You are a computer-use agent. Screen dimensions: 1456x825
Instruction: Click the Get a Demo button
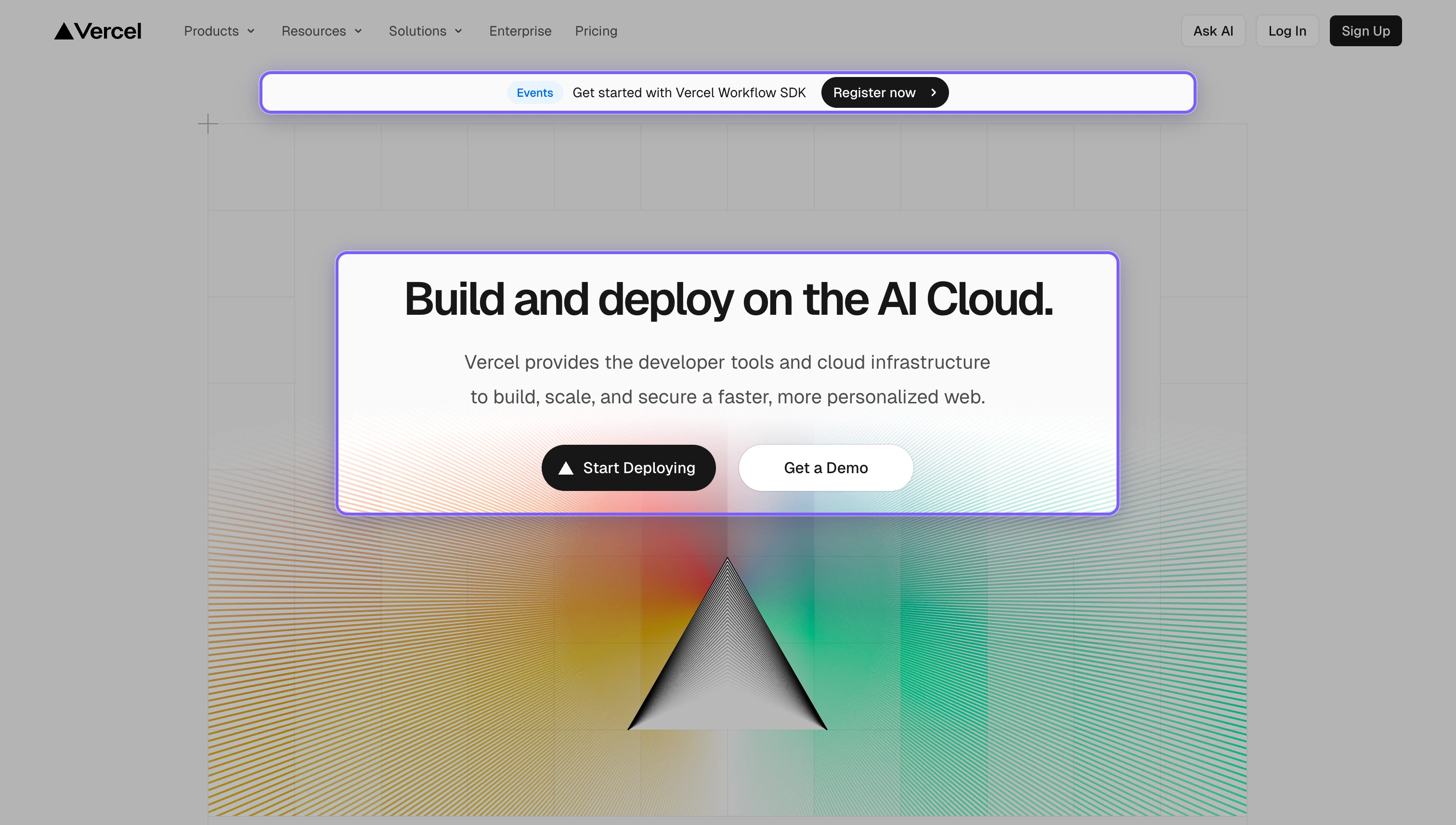click(x=825, y=467)
